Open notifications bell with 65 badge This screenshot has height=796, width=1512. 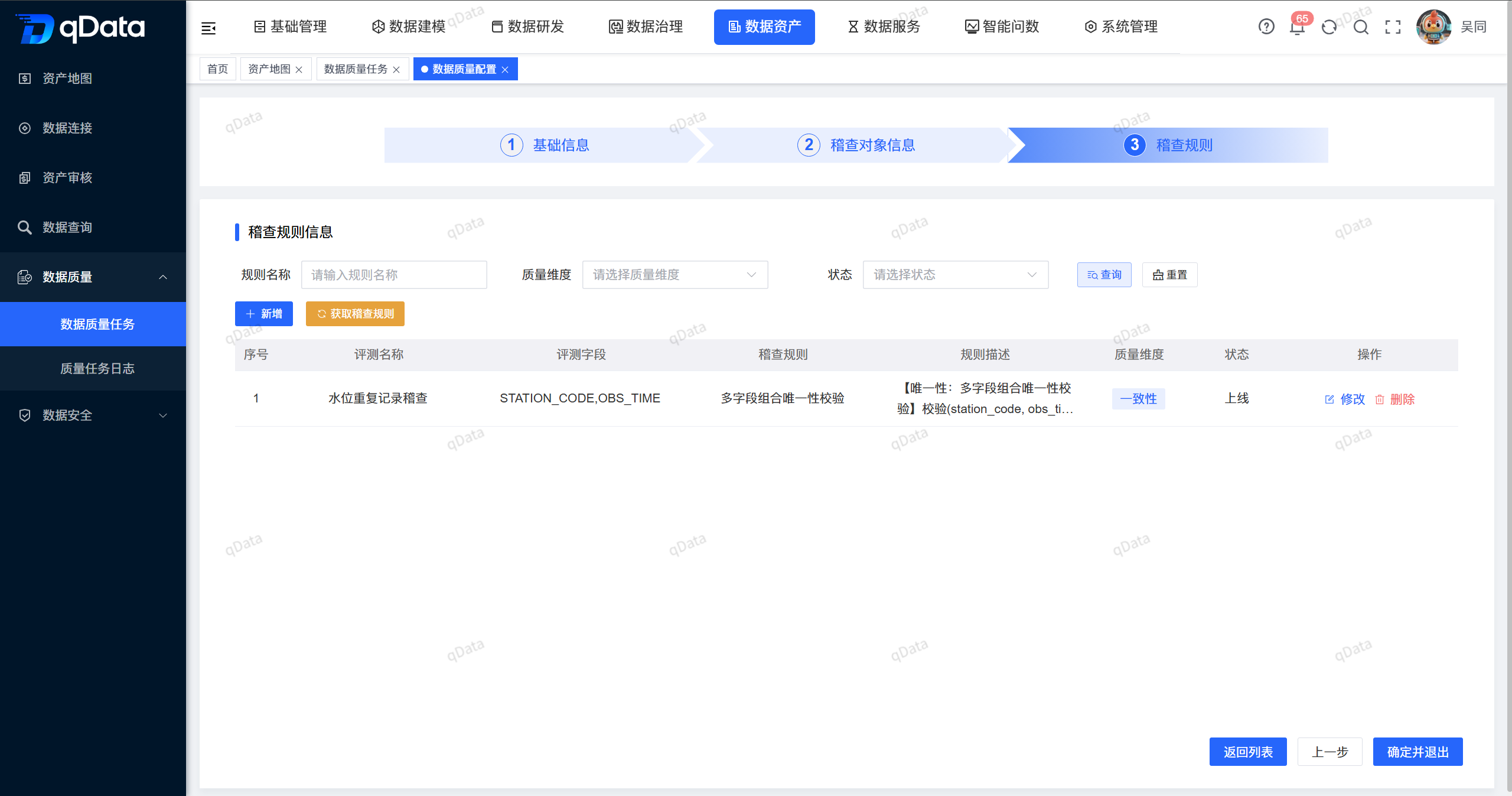coord(1298,27)
